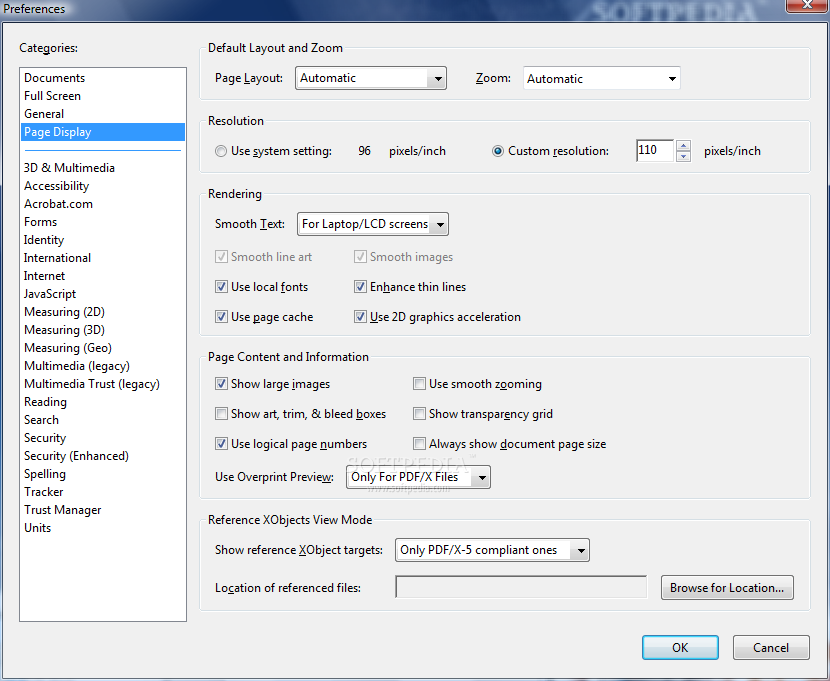Open Trust Manager category
Viewport: 830px width, 681px height.
(62, 510)
